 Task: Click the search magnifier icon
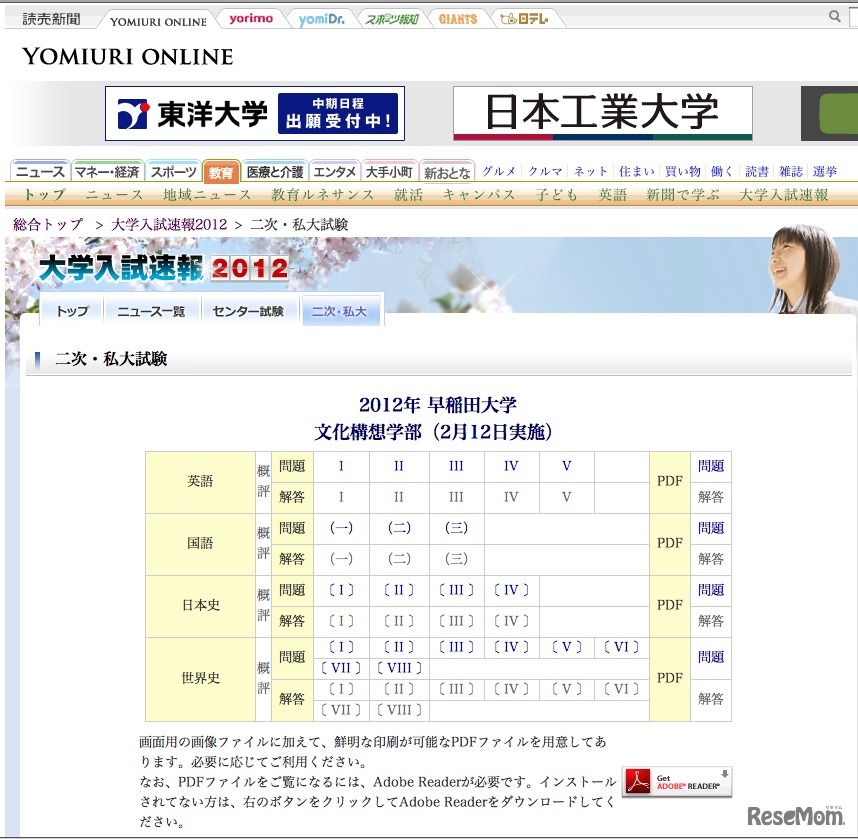tap(836, 16)
